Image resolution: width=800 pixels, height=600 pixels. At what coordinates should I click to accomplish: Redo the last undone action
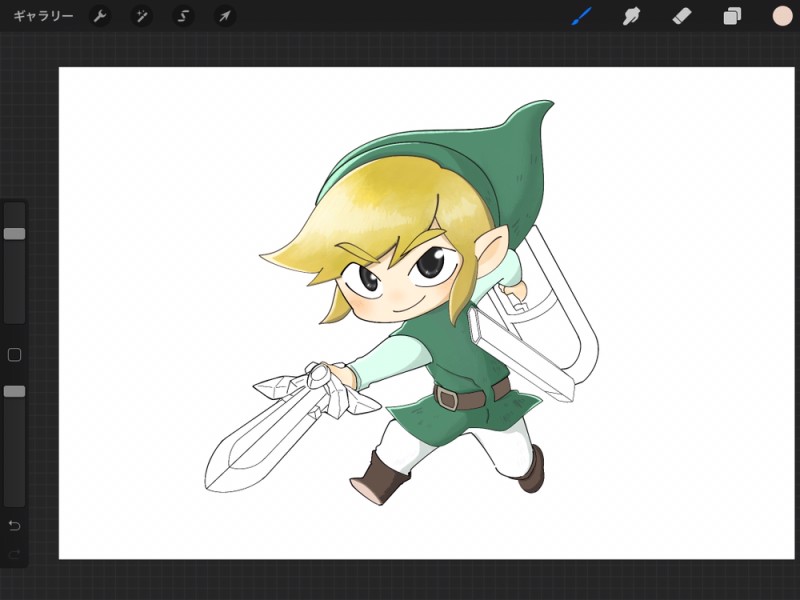point(14,554)
